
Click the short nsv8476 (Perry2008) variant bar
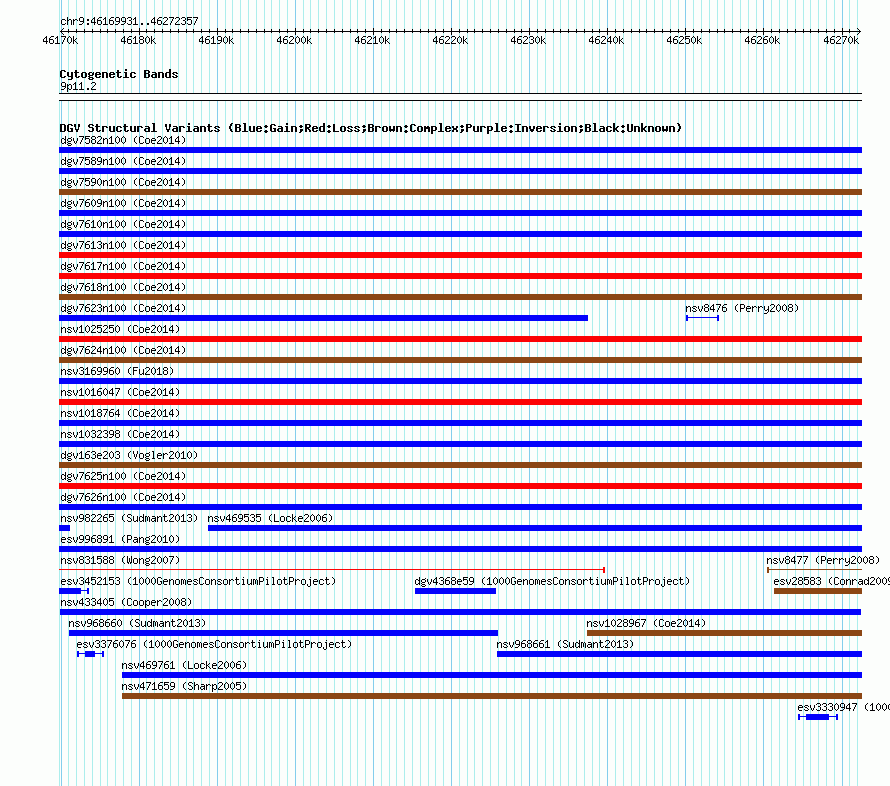(702, 318)
